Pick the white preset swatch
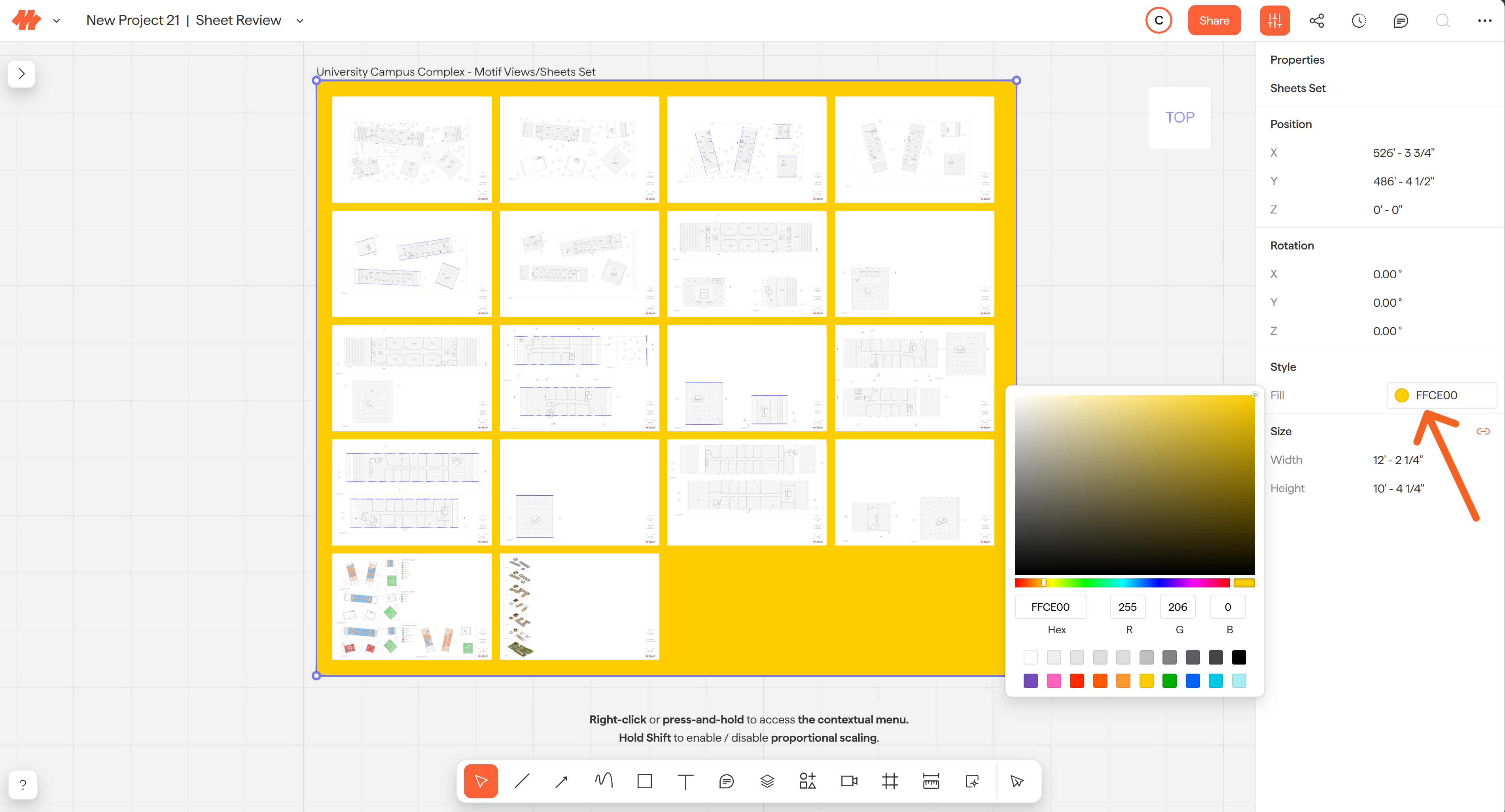Viewport: 1505px width, 812px height. coord(1031,657)
